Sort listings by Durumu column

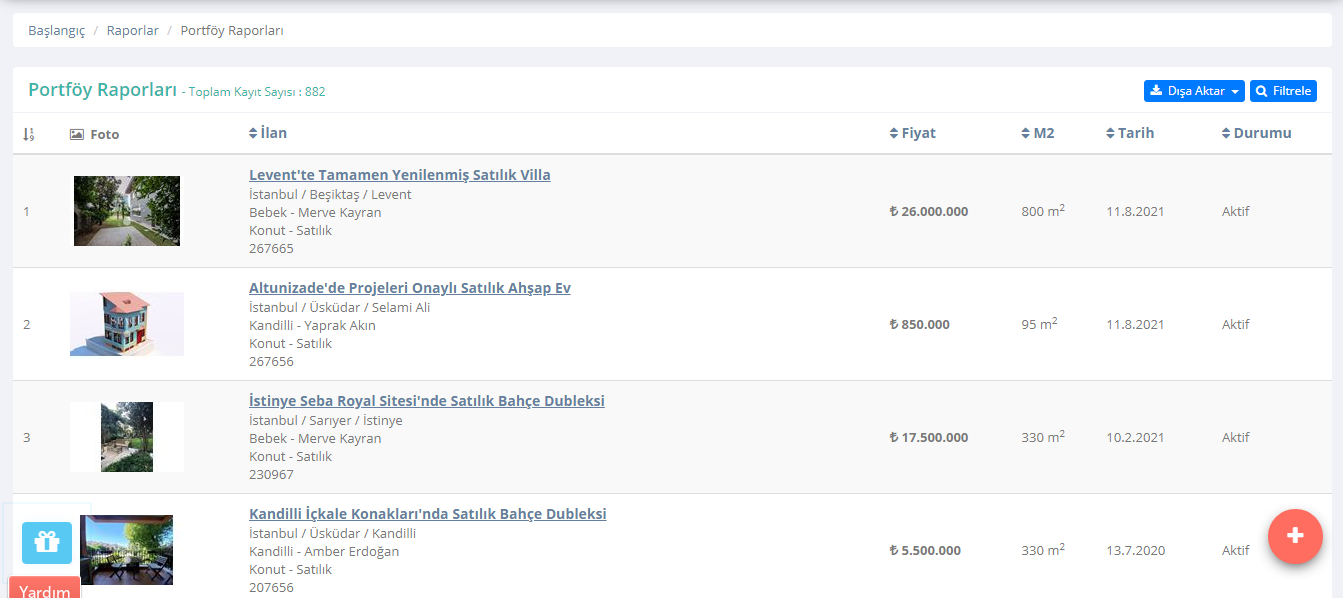tap(1256, 133)
